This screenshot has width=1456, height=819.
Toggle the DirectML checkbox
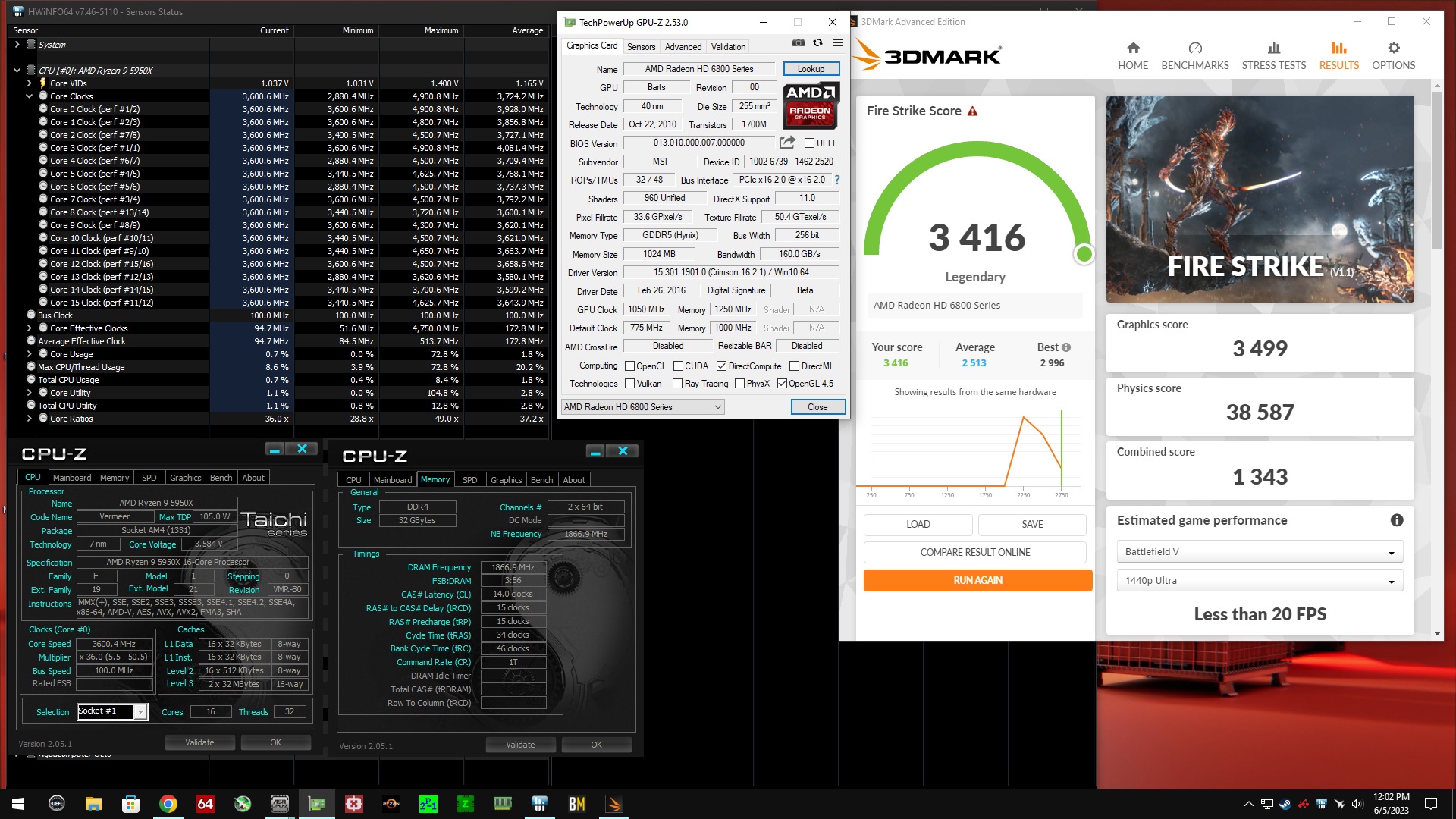(x=794, y=366)
